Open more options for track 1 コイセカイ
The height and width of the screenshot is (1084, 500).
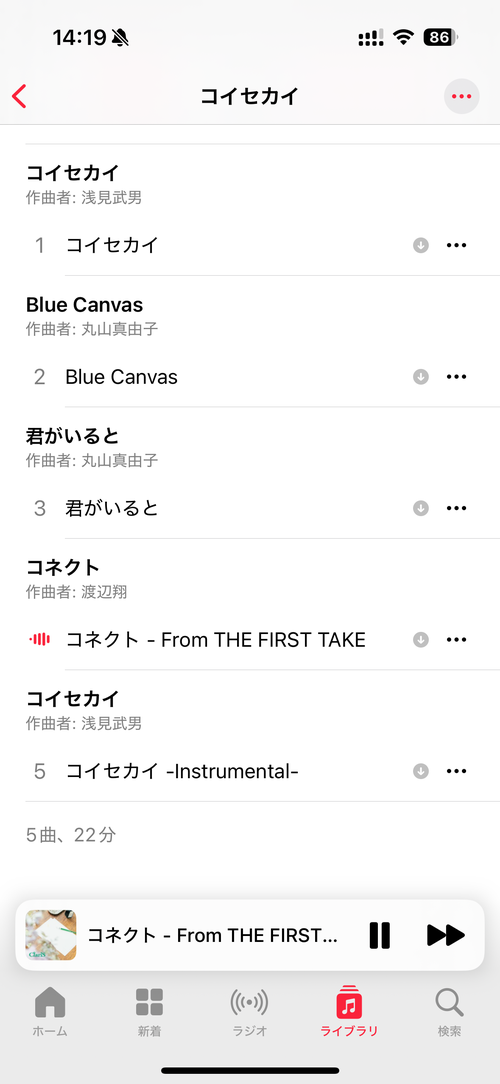456,245
